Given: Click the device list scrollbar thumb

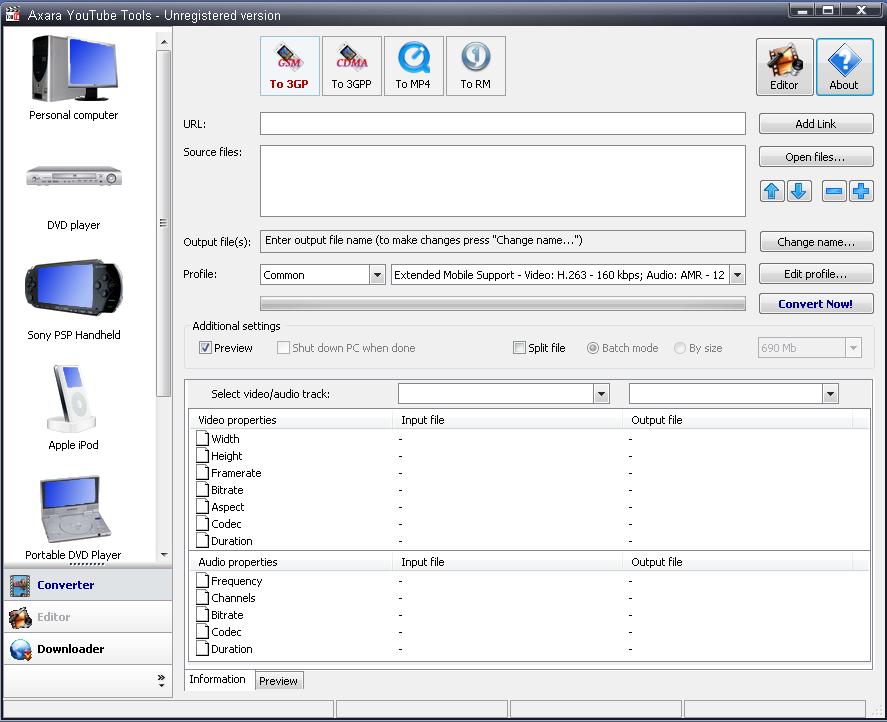Looking at the screenshot, I should tap(163, 224).
